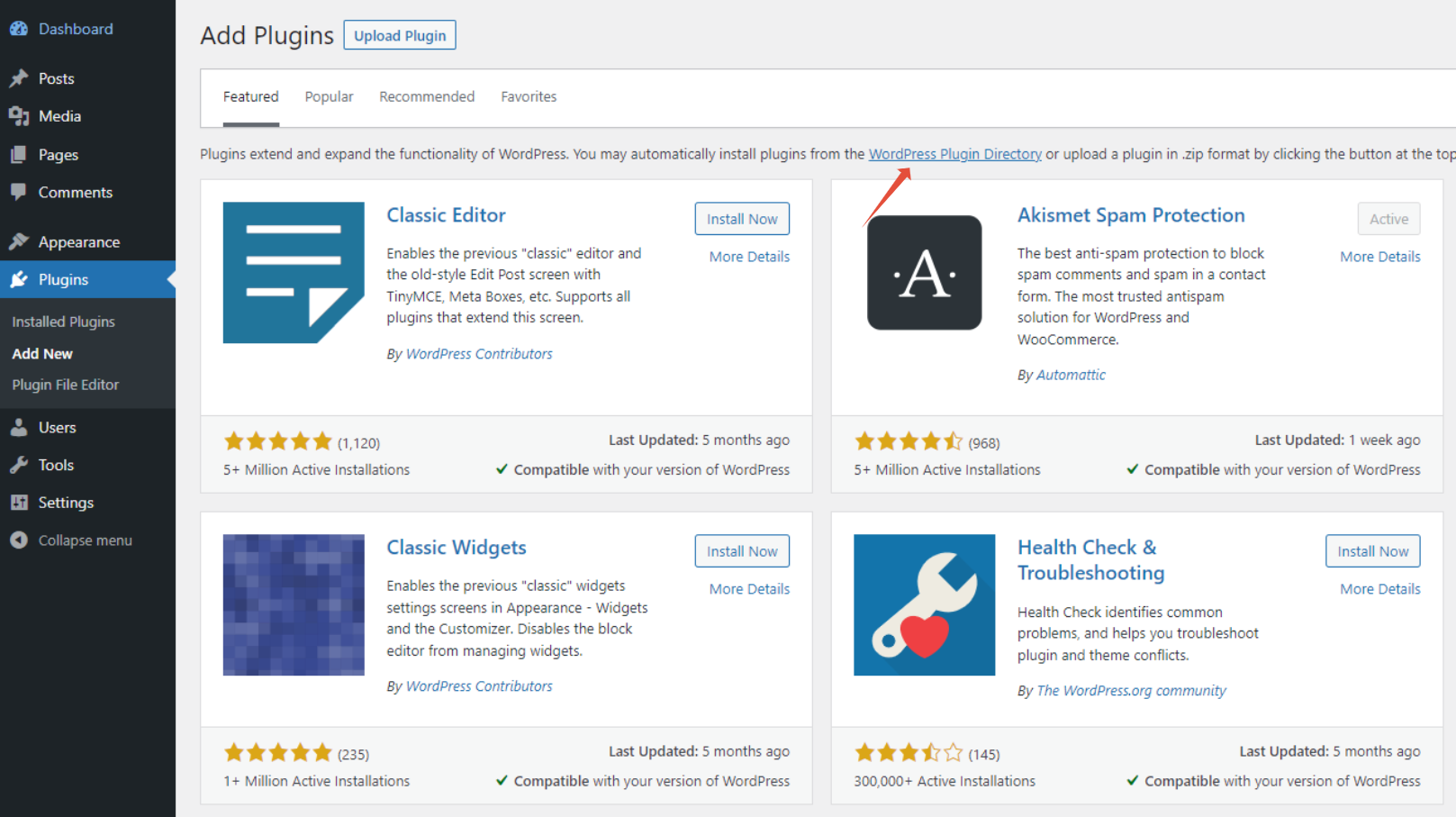Open the Akismet Spam Protection title link
This screenshot has width=1456, height=817.
[x=1131, y=215]
